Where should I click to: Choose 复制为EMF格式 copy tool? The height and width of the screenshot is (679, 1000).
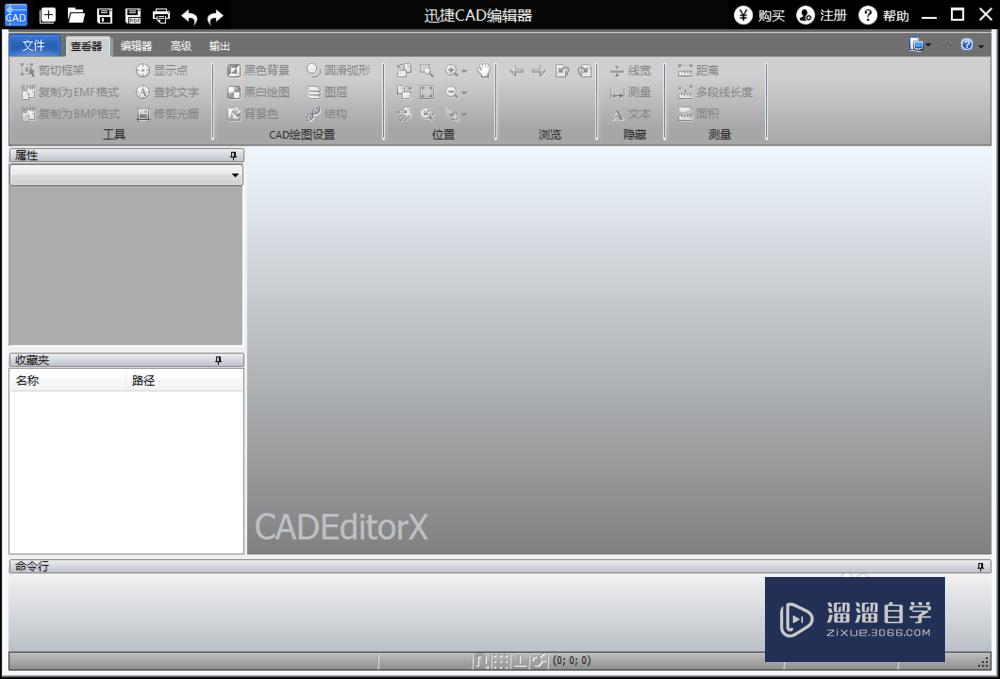pyautogui.click(x=70, y=92)
